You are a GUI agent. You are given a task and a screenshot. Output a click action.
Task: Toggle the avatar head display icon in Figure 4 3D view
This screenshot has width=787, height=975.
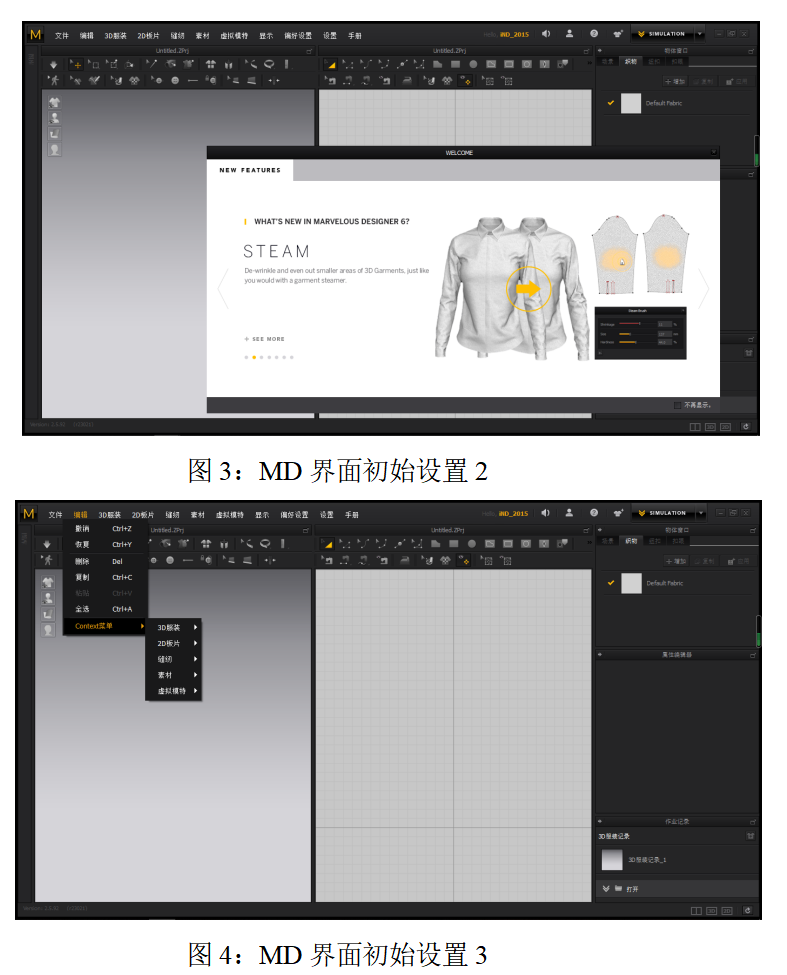[x=48, y=630]
